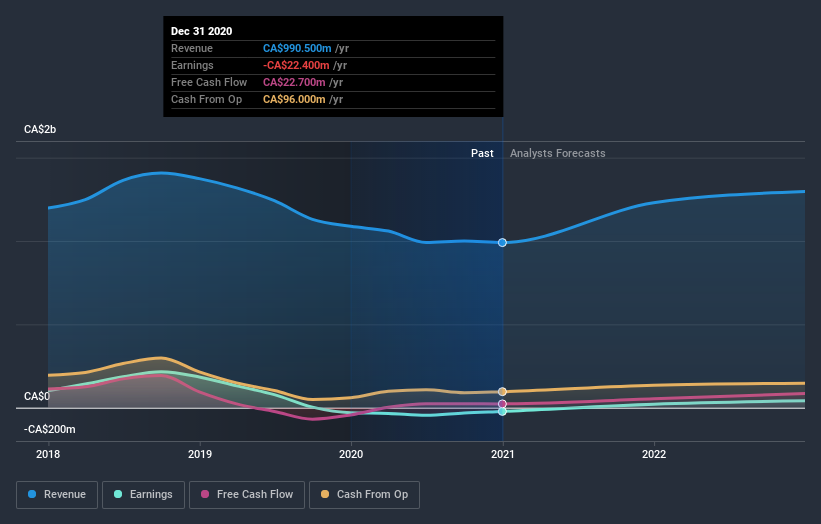Click tooltip date 'Dec 31 2020'

pyautogui.click(x=202, y=31)
